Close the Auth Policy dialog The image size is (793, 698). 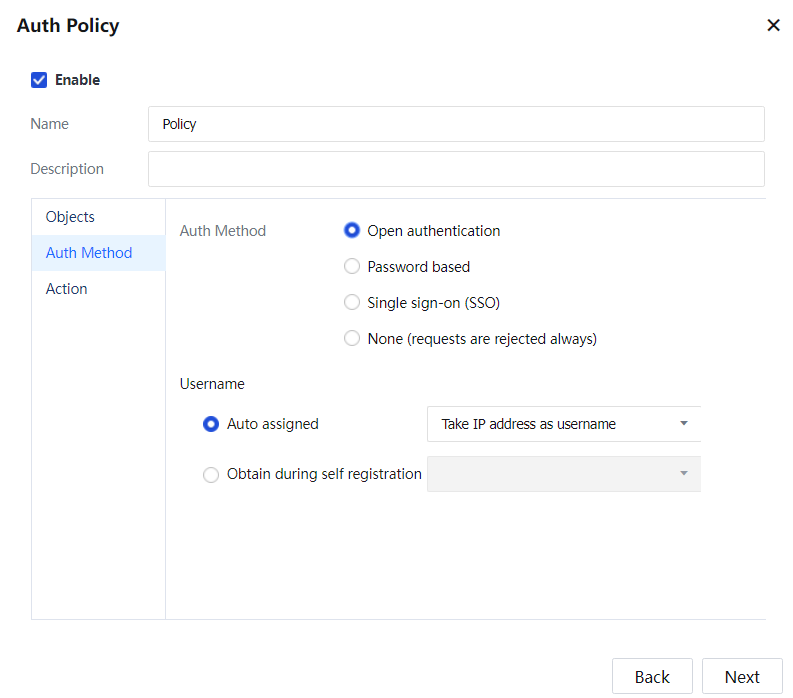(x=773, y=26)
